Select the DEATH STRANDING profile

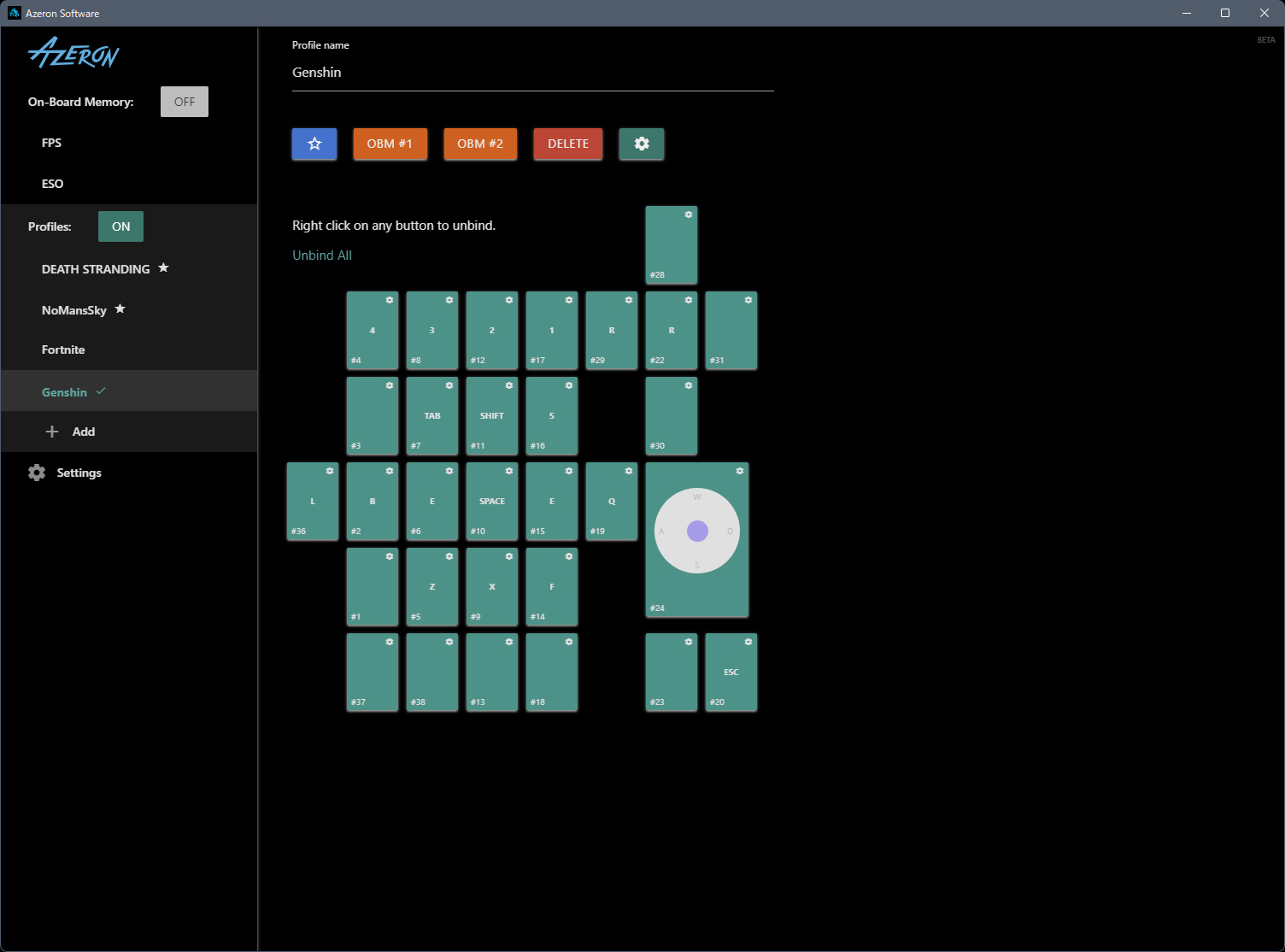pyautogui.click(x=96, y=269)
